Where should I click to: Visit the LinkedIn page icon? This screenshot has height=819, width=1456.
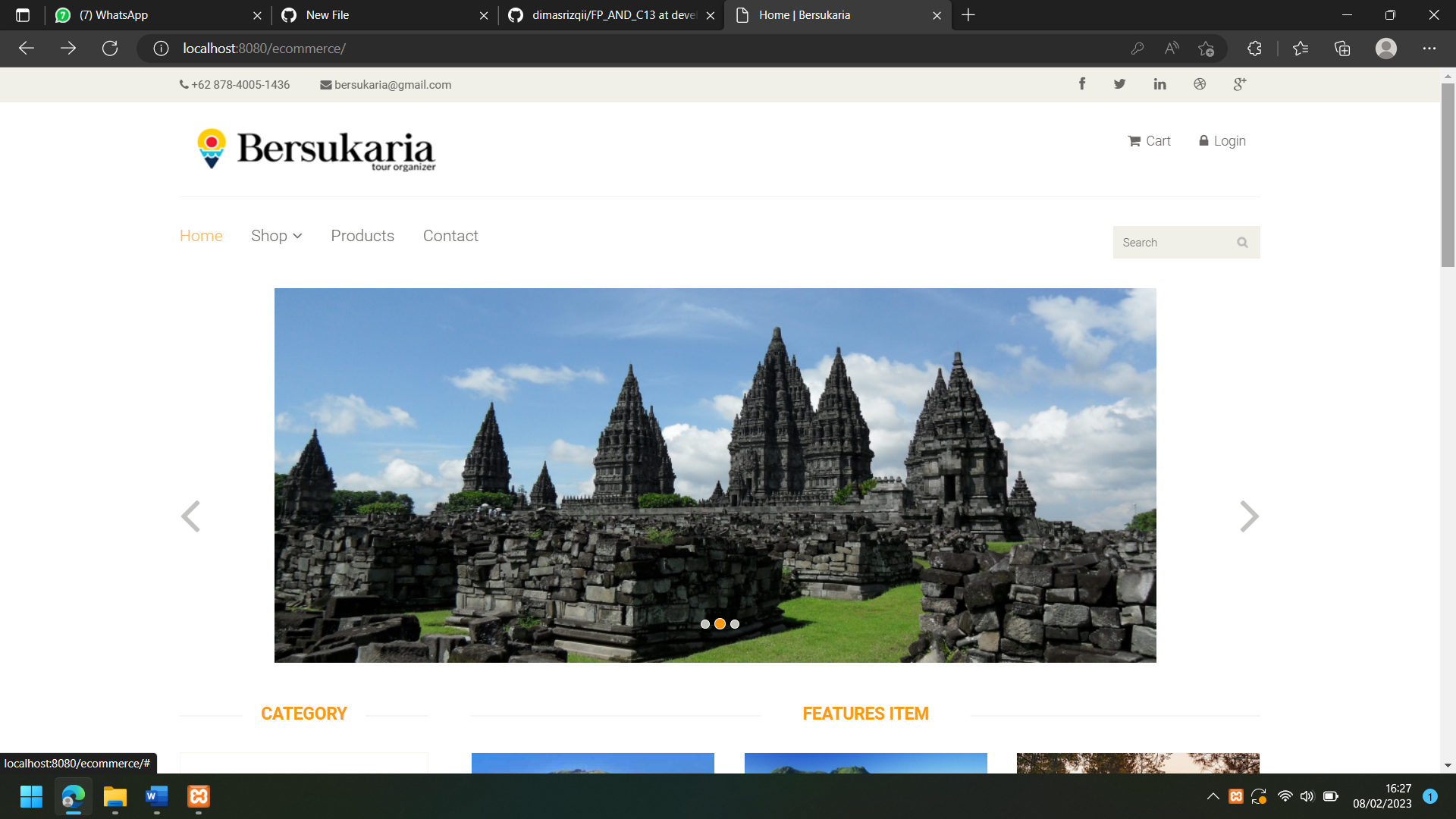click(x=1159, y=83)
